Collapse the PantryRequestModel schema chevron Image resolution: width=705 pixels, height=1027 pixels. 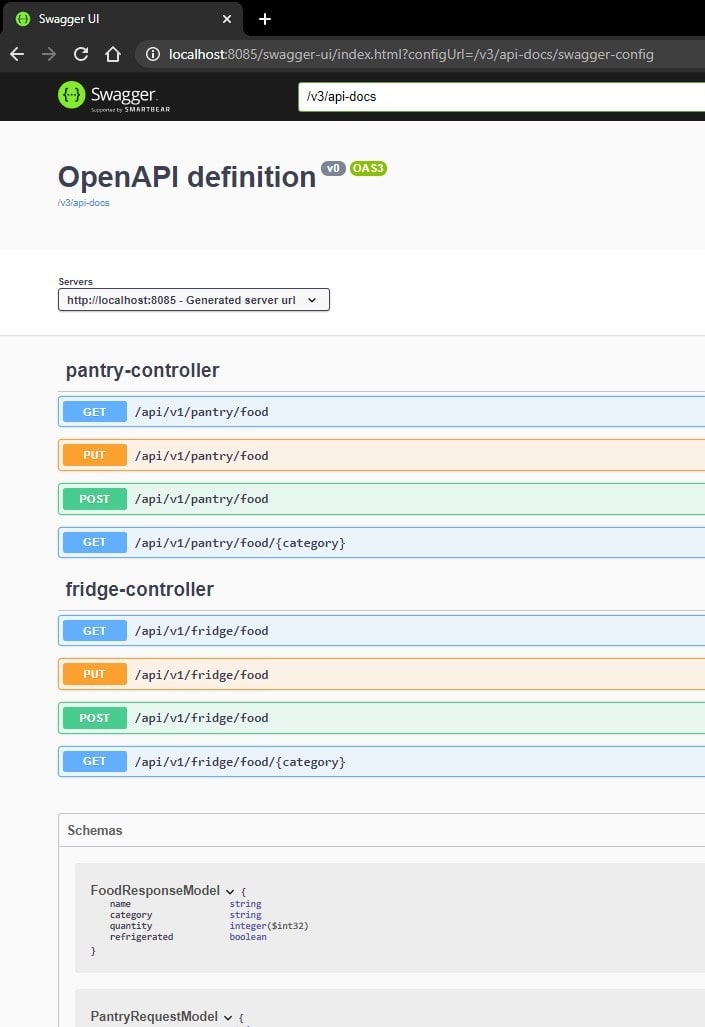(x=228, y=1017)
